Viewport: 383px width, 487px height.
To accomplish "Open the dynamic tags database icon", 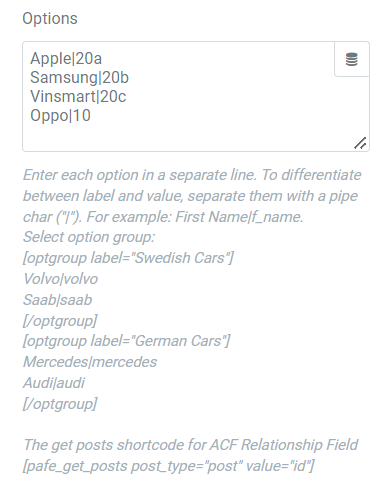I will tap(352, 59).
